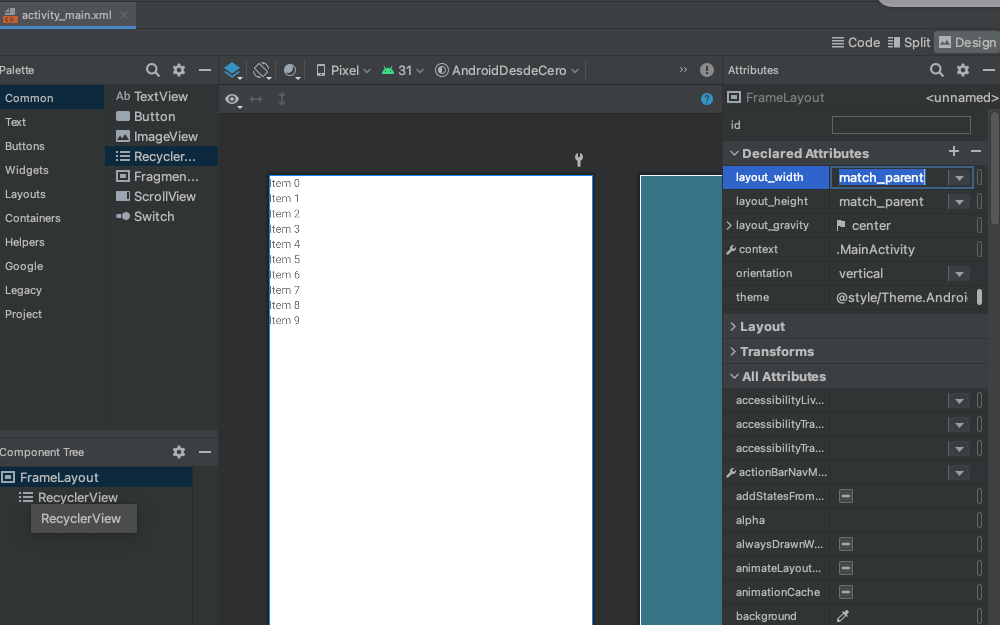Add a declared attribute with plus
Viewport: 1000px width, 625px height.
pos(953,151)
